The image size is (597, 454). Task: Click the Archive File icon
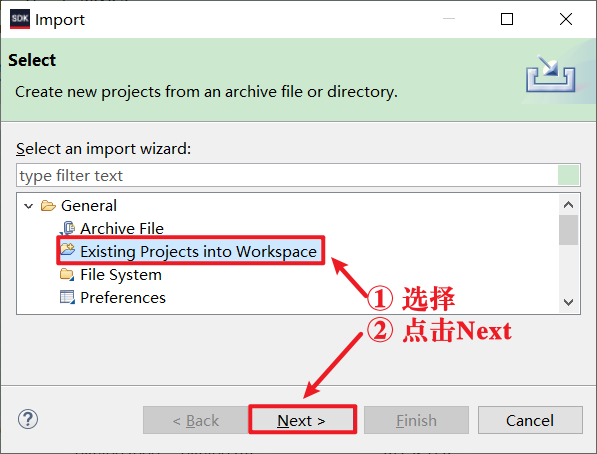coord(67,228)
